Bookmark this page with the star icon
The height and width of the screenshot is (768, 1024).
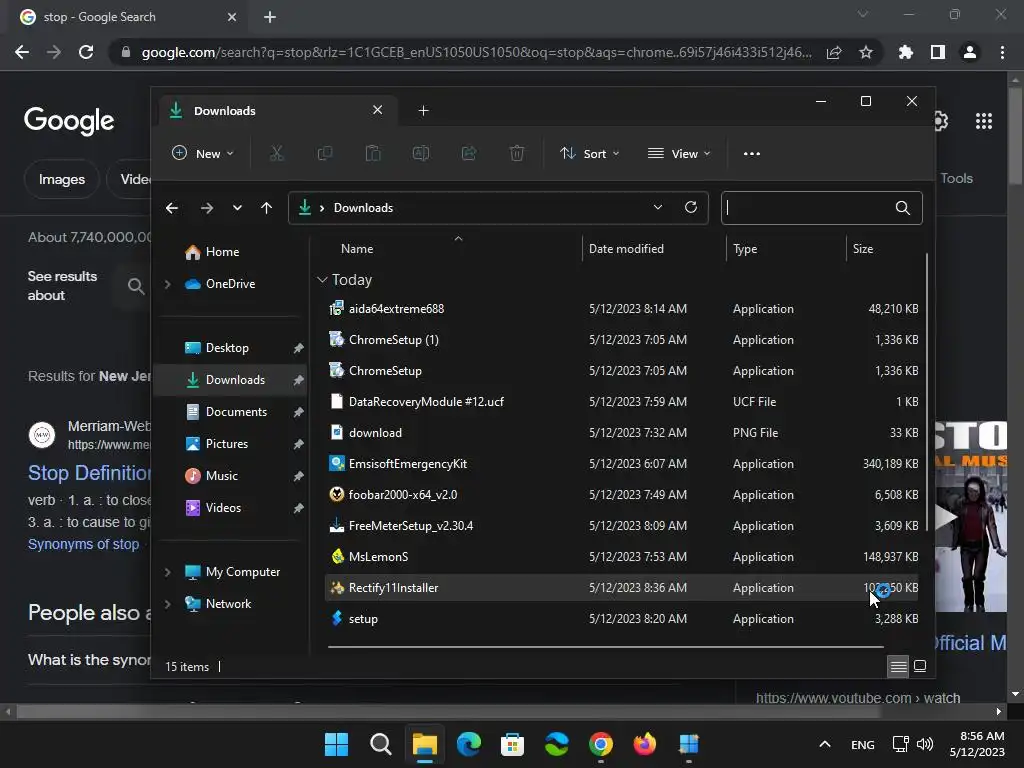coord(866,52)
